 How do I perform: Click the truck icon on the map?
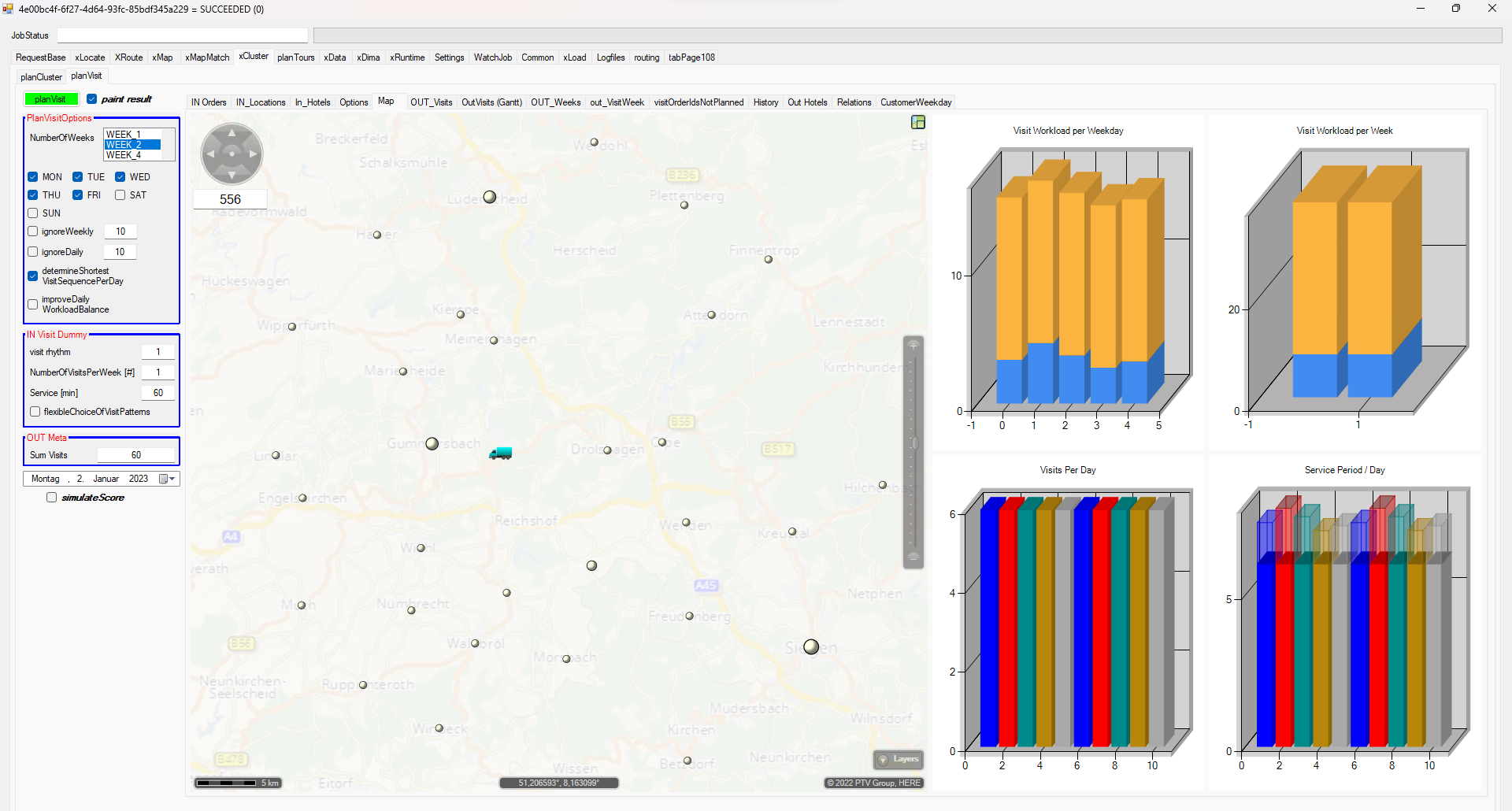[501, 453]
